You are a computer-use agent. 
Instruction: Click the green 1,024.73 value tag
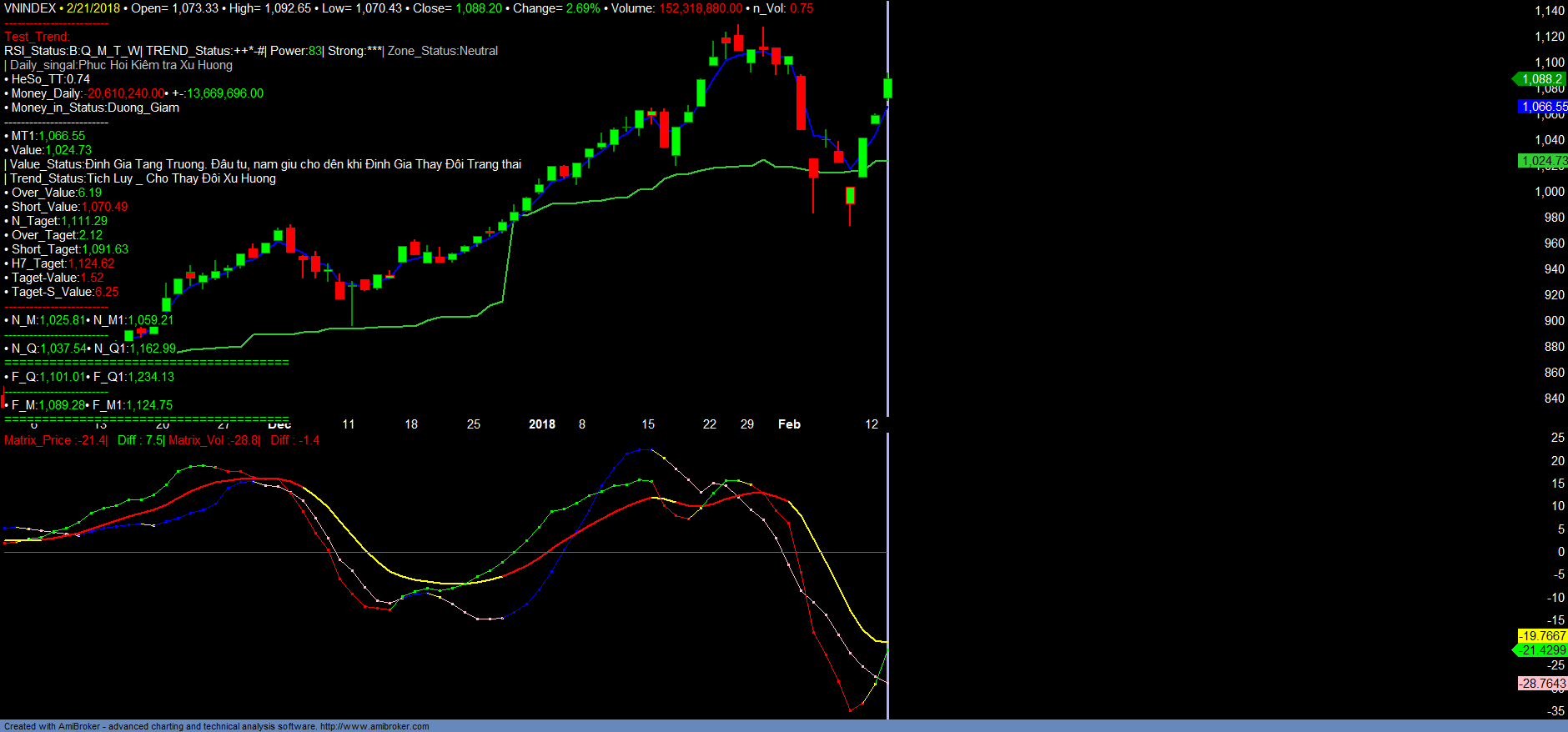pyautogui.click(x=1543, y=161)
